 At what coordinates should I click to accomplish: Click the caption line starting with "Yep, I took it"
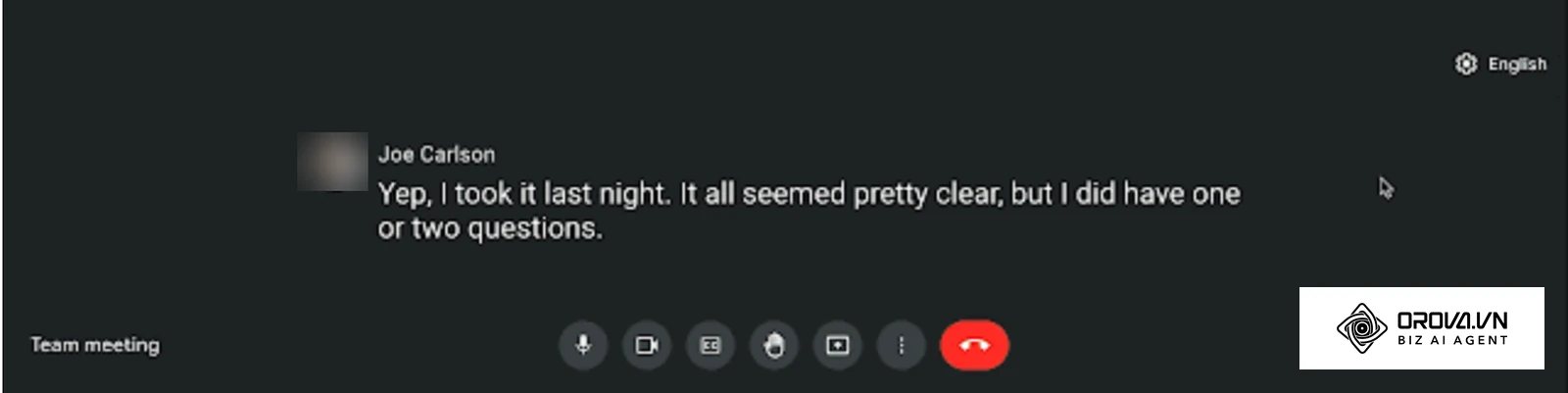[809, 194]
